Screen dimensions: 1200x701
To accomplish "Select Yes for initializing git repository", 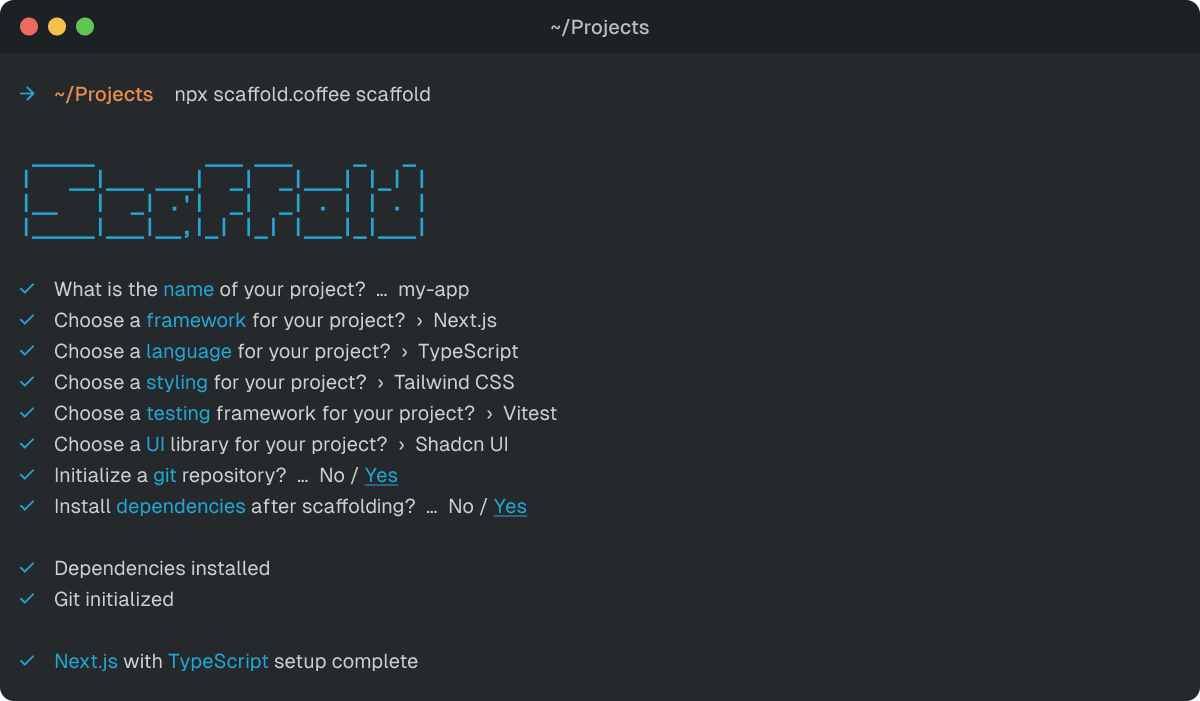I will tap(381, 476).
